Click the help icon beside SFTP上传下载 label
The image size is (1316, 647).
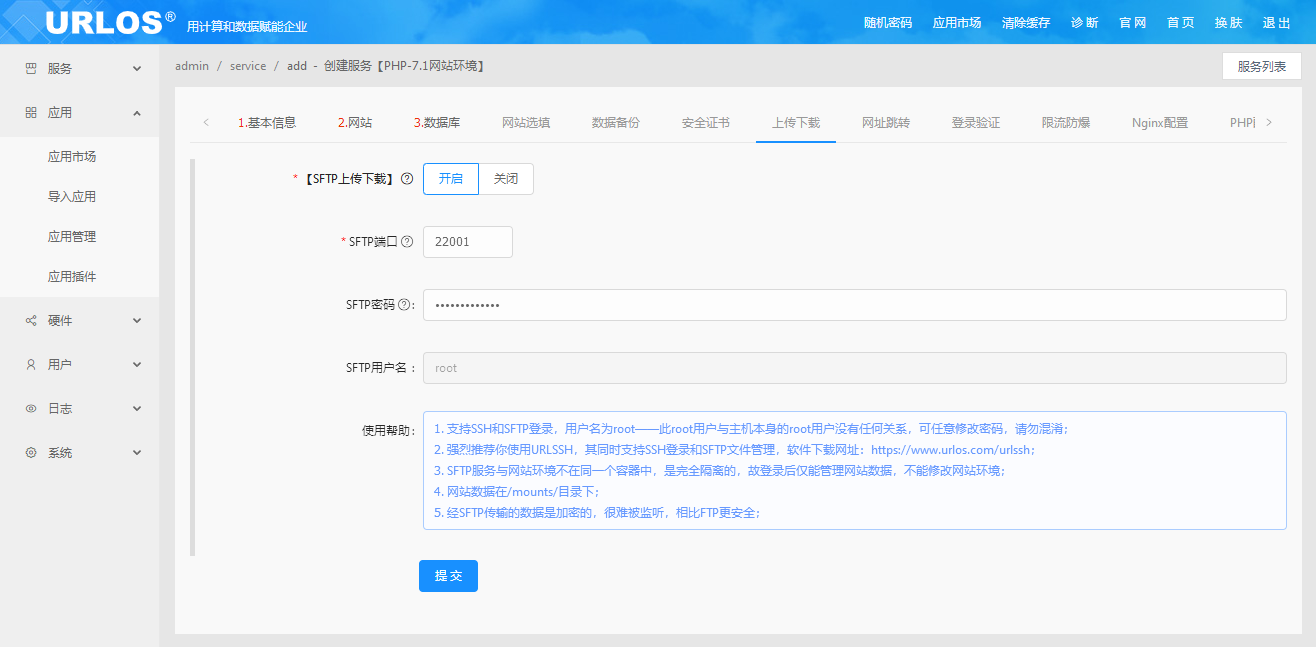tap(407, 179)
